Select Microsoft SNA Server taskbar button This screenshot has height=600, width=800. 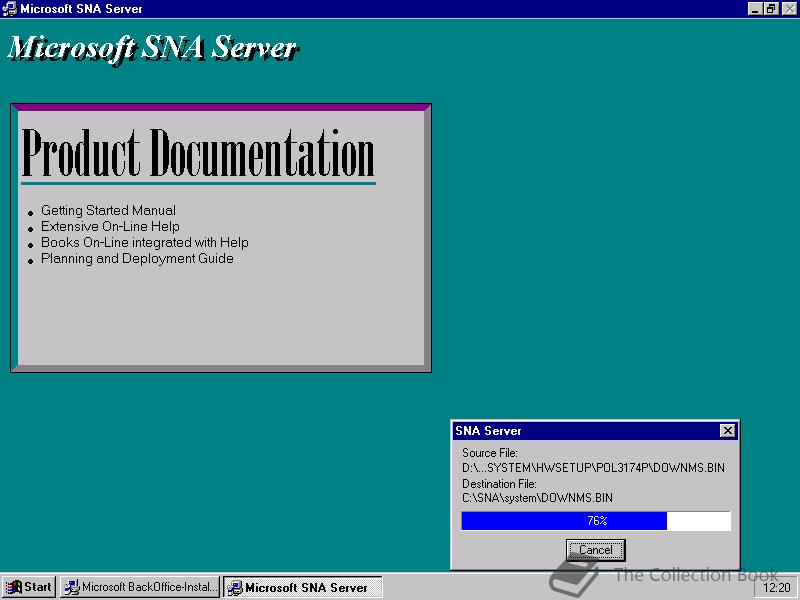coord(303,587)
